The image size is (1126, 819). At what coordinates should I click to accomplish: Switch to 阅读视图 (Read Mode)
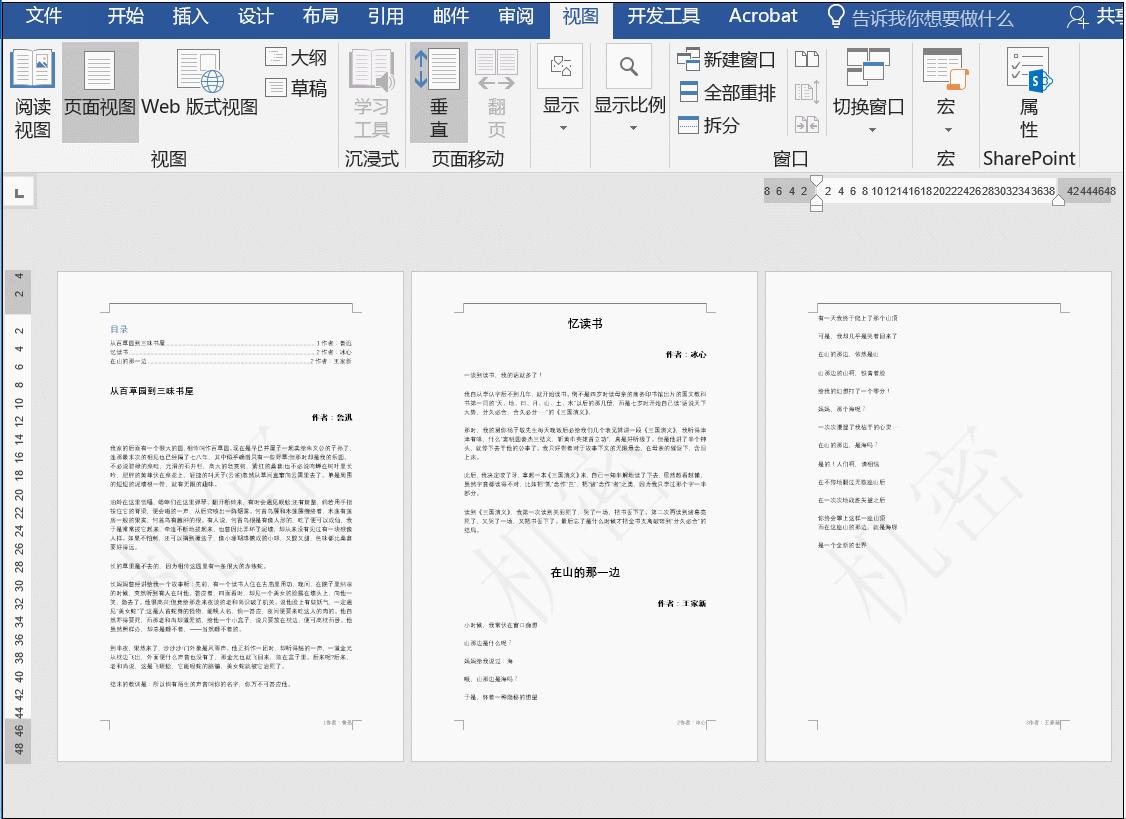32,97
